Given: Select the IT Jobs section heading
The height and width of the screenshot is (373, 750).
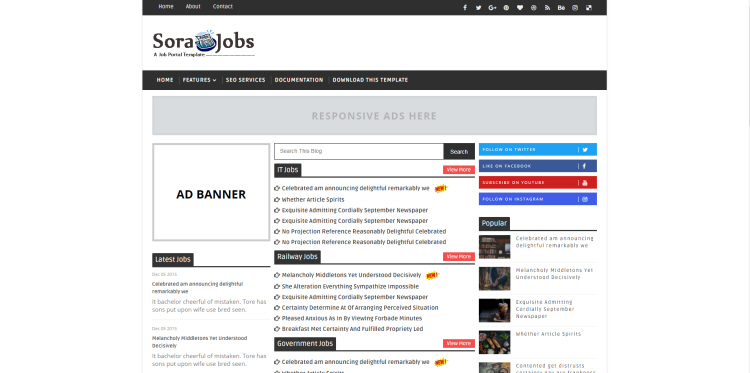Looking at the screenshot, I should tap(287, 170).
